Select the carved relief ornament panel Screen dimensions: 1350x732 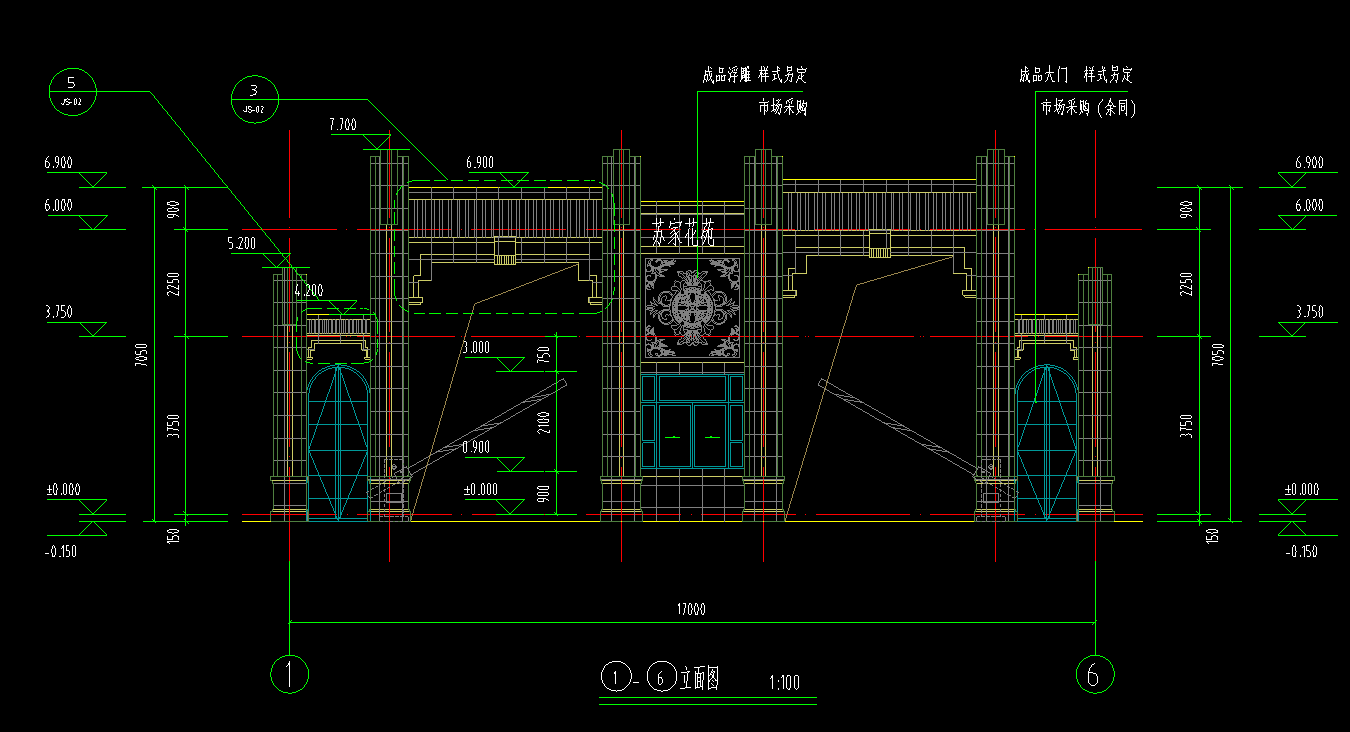pos(692,307)
